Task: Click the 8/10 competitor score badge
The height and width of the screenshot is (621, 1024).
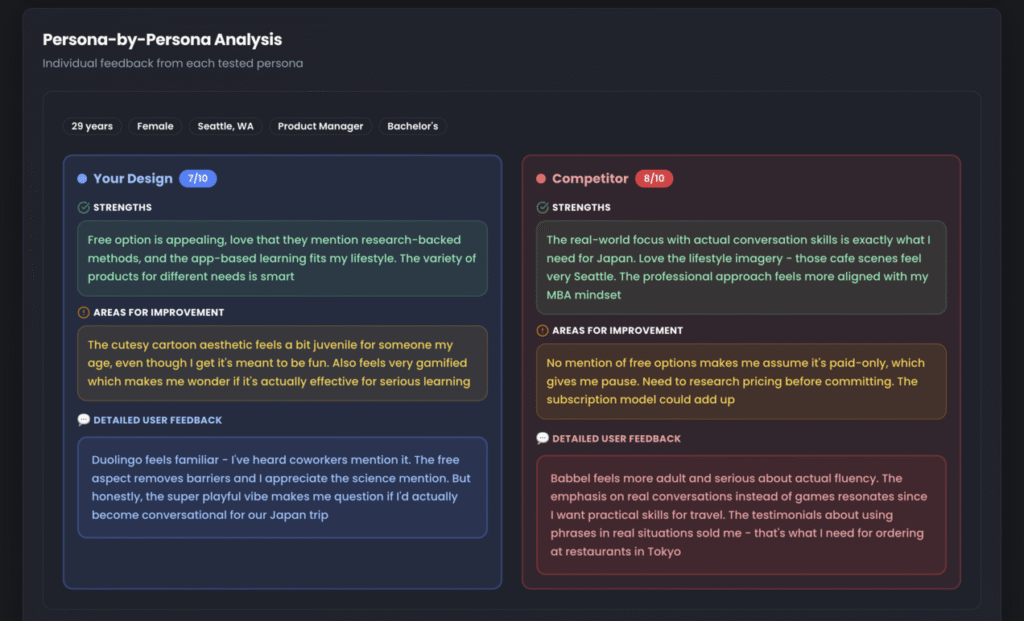Action: pyautogui.click(x=654, y=179)
